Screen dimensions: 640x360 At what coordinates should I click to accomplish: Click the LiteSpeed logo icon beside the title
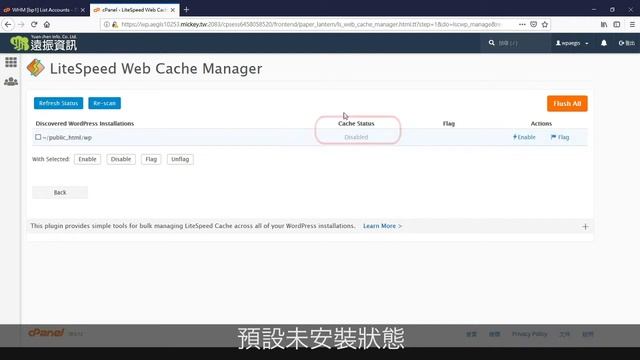point(36,68)
